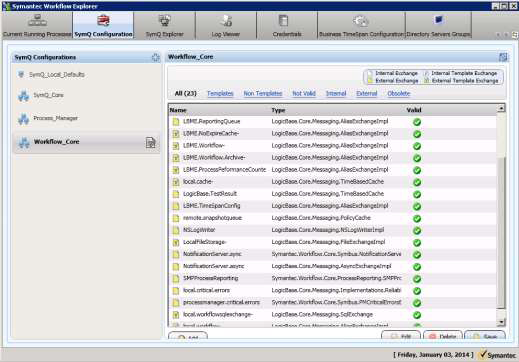Filter by Templates link
Image resolution: width=519 pixels, height=362 pixels.
pos(220,93)
